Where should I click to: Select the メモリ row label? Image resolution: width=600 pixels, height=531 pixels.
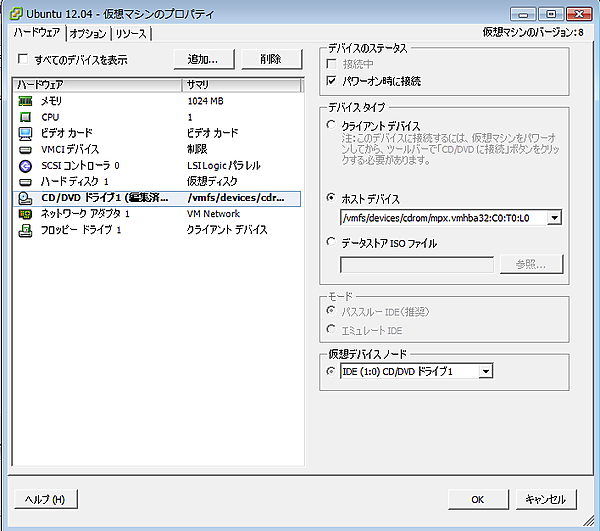coord(51,101)
